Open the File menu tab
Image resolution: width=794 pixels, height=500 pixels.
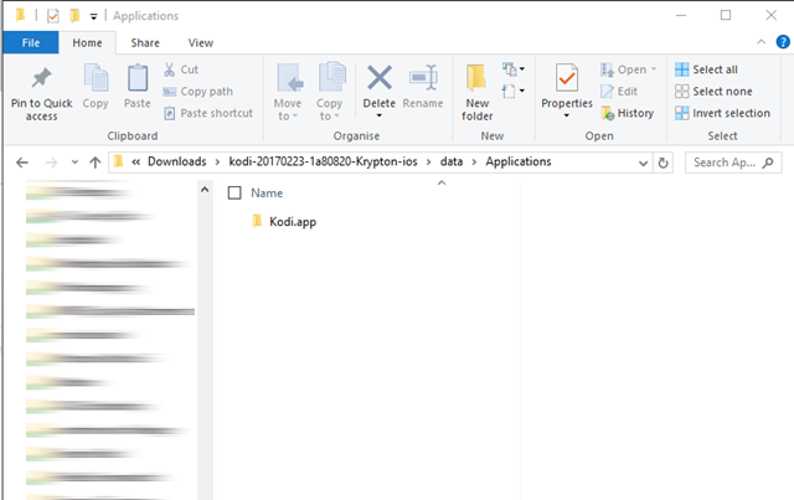coord(30,43)
